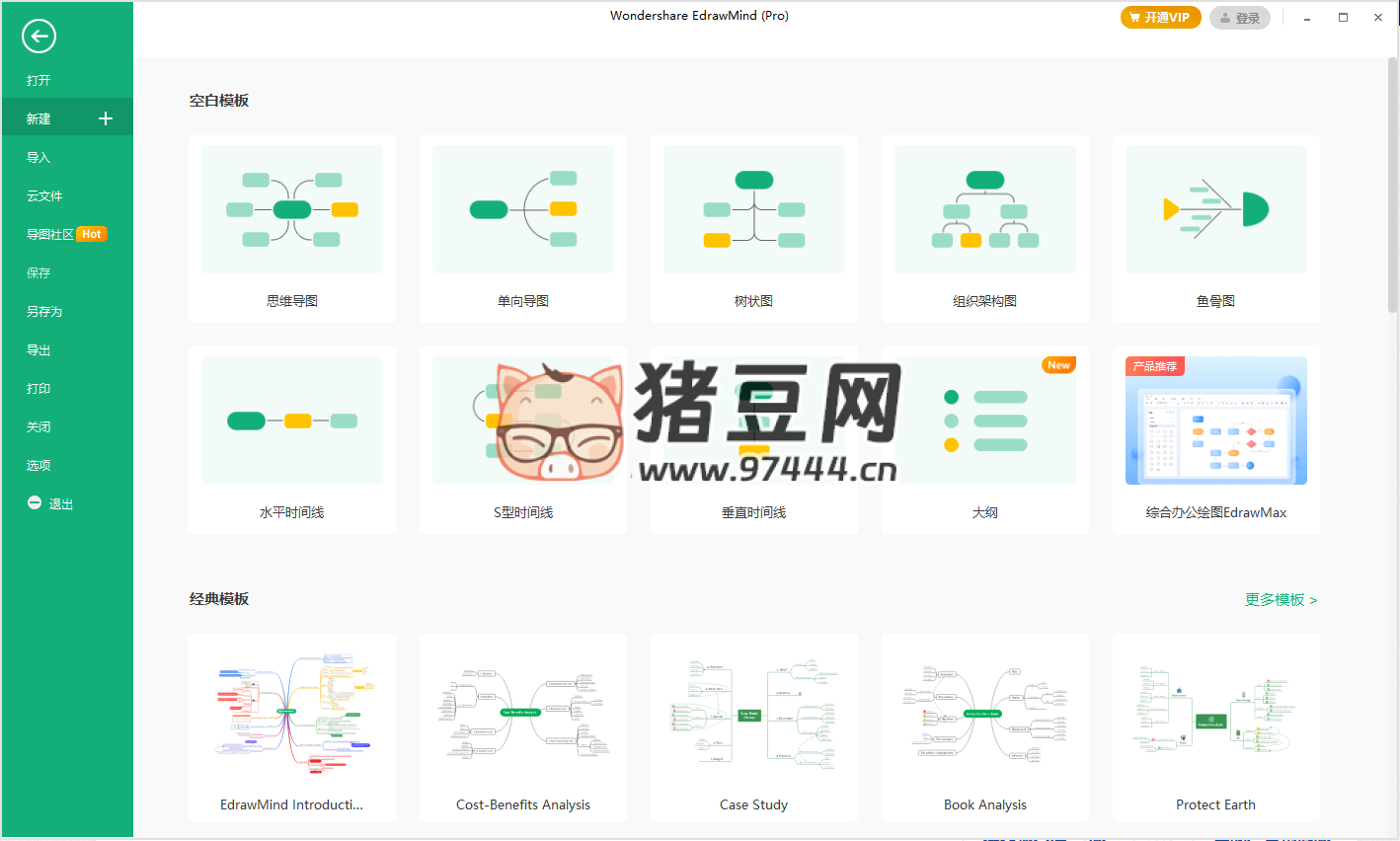The height and width of the screenshot is (841, 1400).
Task: Go to 云文件 in the sidebar
Action: click(x=44, y=195)
